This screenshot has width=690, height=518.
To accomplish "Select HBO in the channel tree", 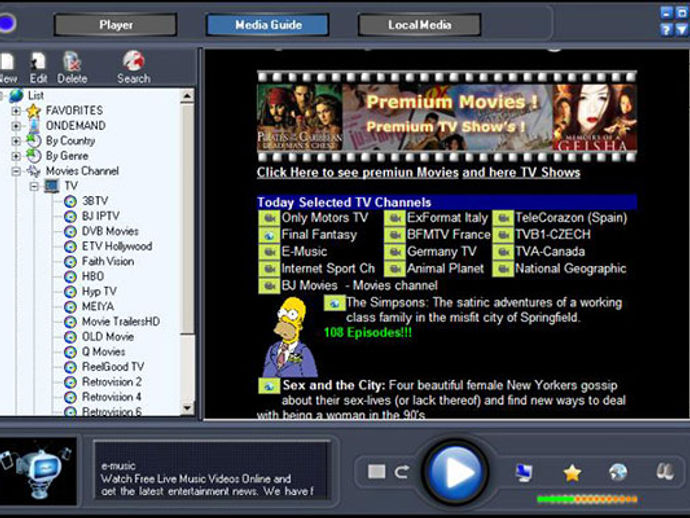I will [93, 276].
